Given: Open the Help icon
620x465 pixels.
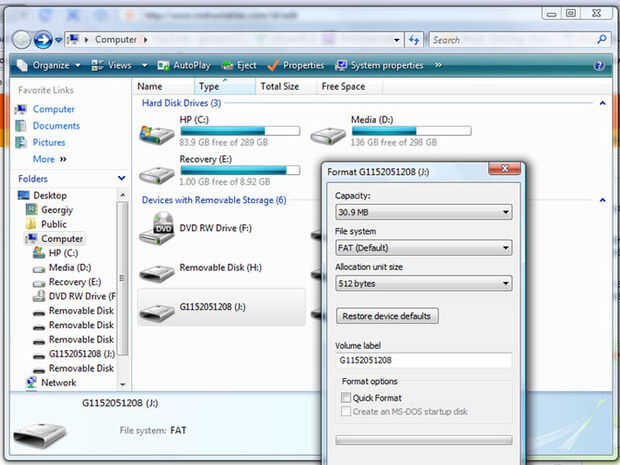Looking at the screenshot, I should click(x=599, y=65).
